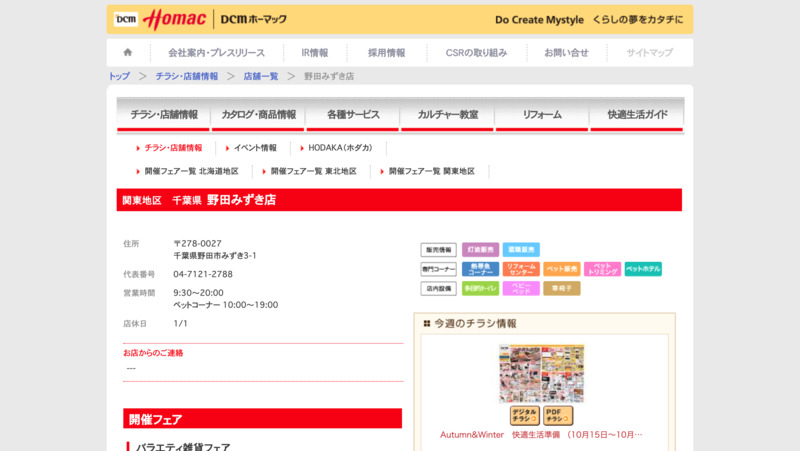Open 採用情報 menu item

pyautogui.click(x=386, y=53)
